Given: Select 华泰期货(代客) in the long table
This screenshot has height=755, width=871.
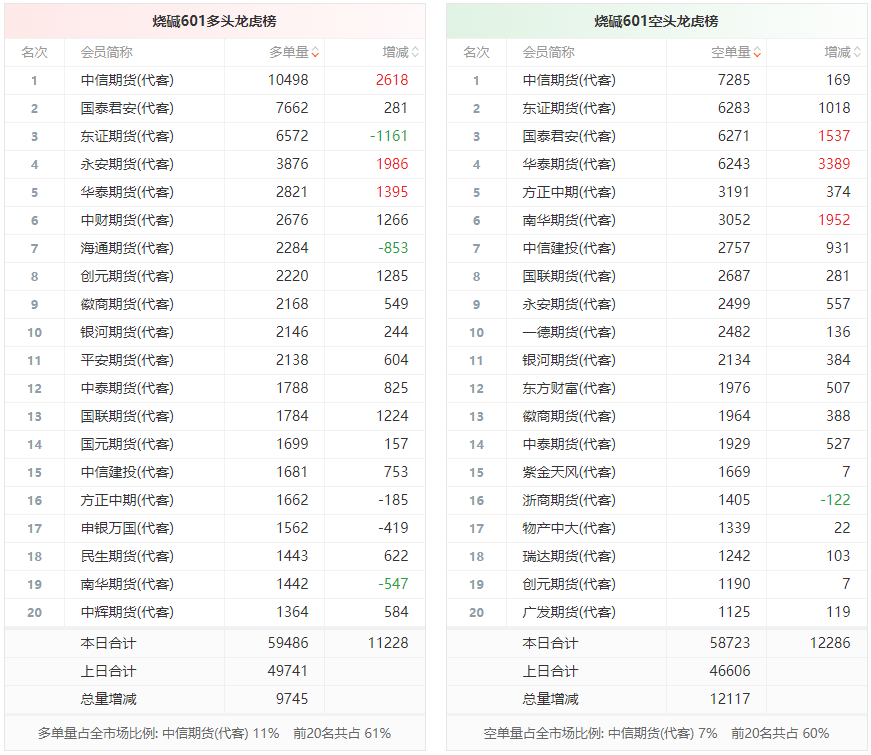Looking at the screenshot, I should pos(127,192).
